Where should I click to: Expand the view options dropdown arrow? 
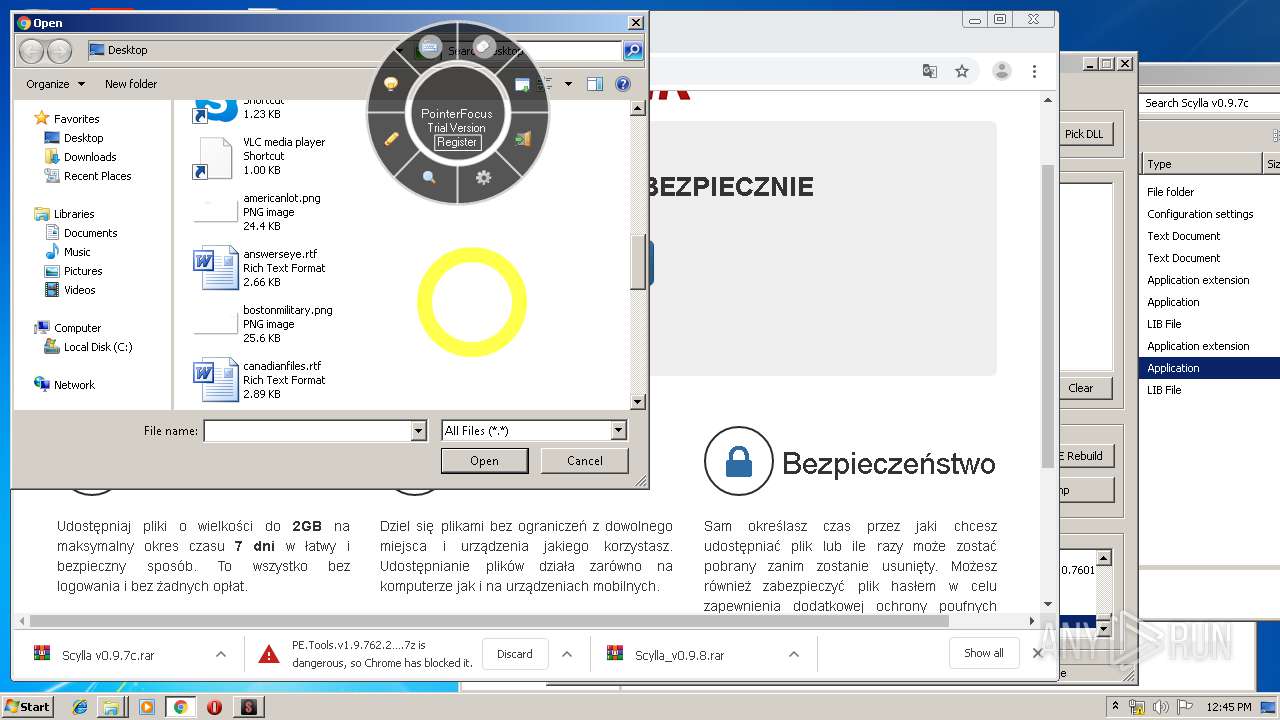(x=568, y=84)
